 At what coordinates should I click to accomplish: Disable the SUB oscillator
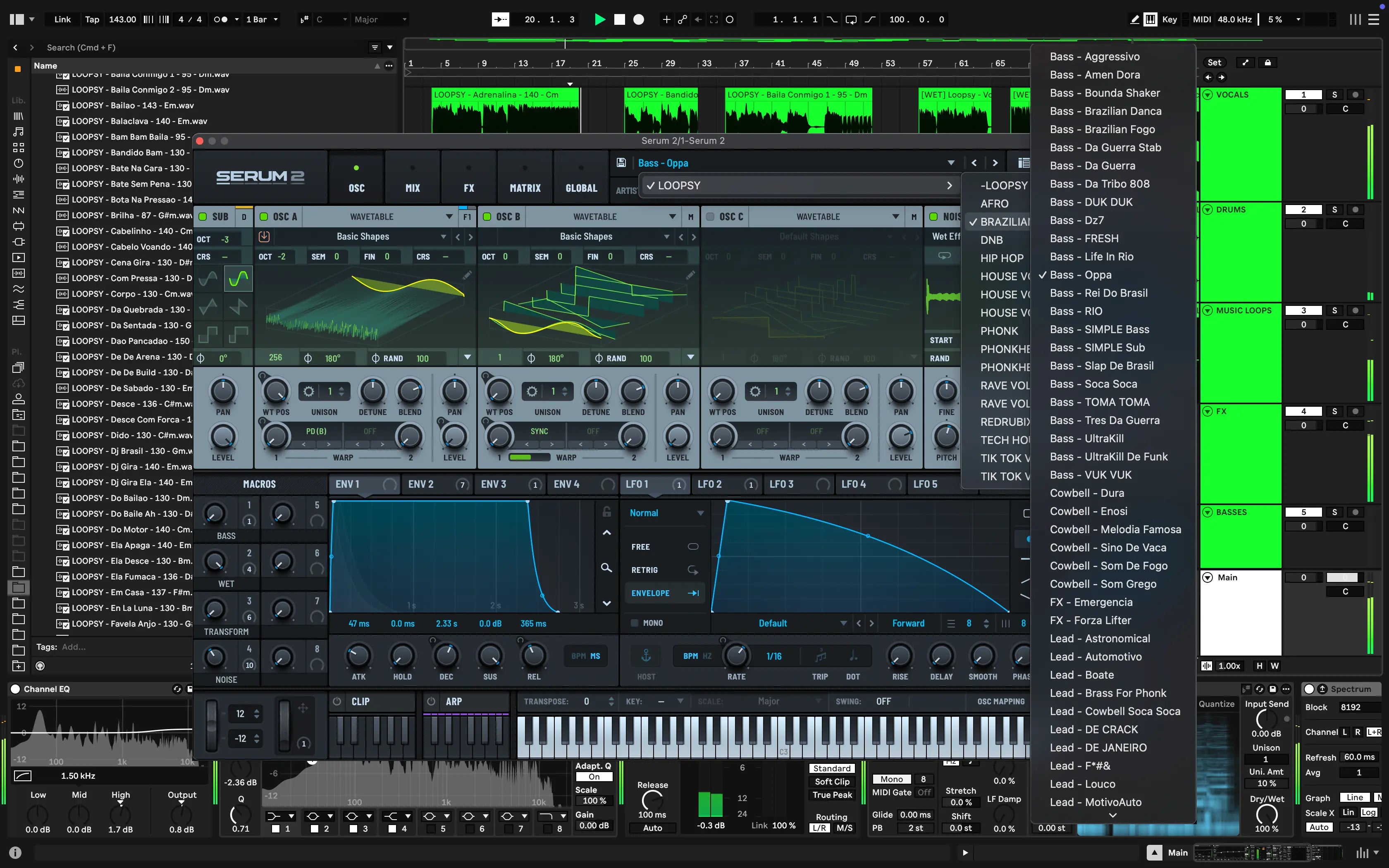(x=203, y=217)
